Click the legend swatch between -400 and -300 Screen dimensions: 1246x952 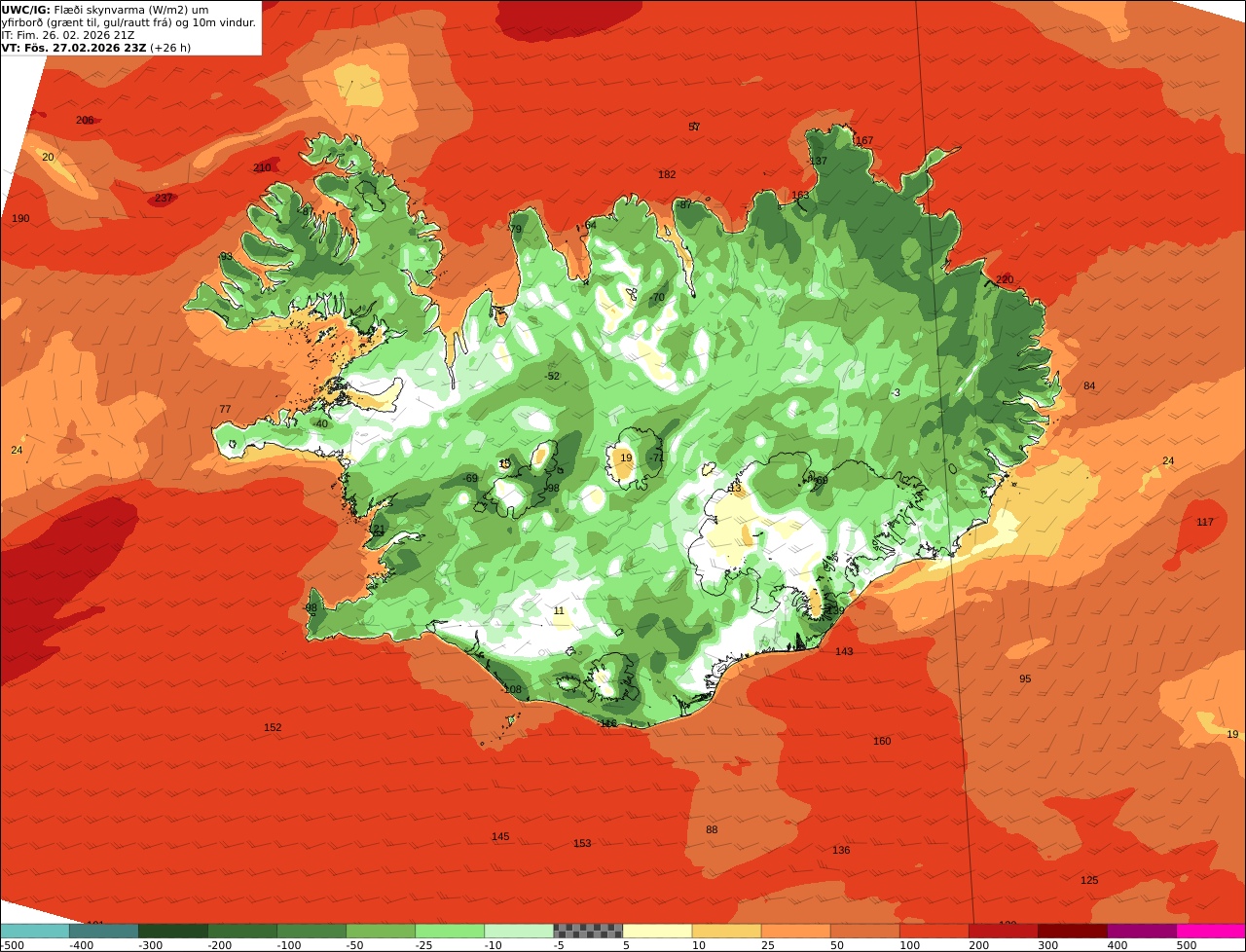[x=103, y=931]
